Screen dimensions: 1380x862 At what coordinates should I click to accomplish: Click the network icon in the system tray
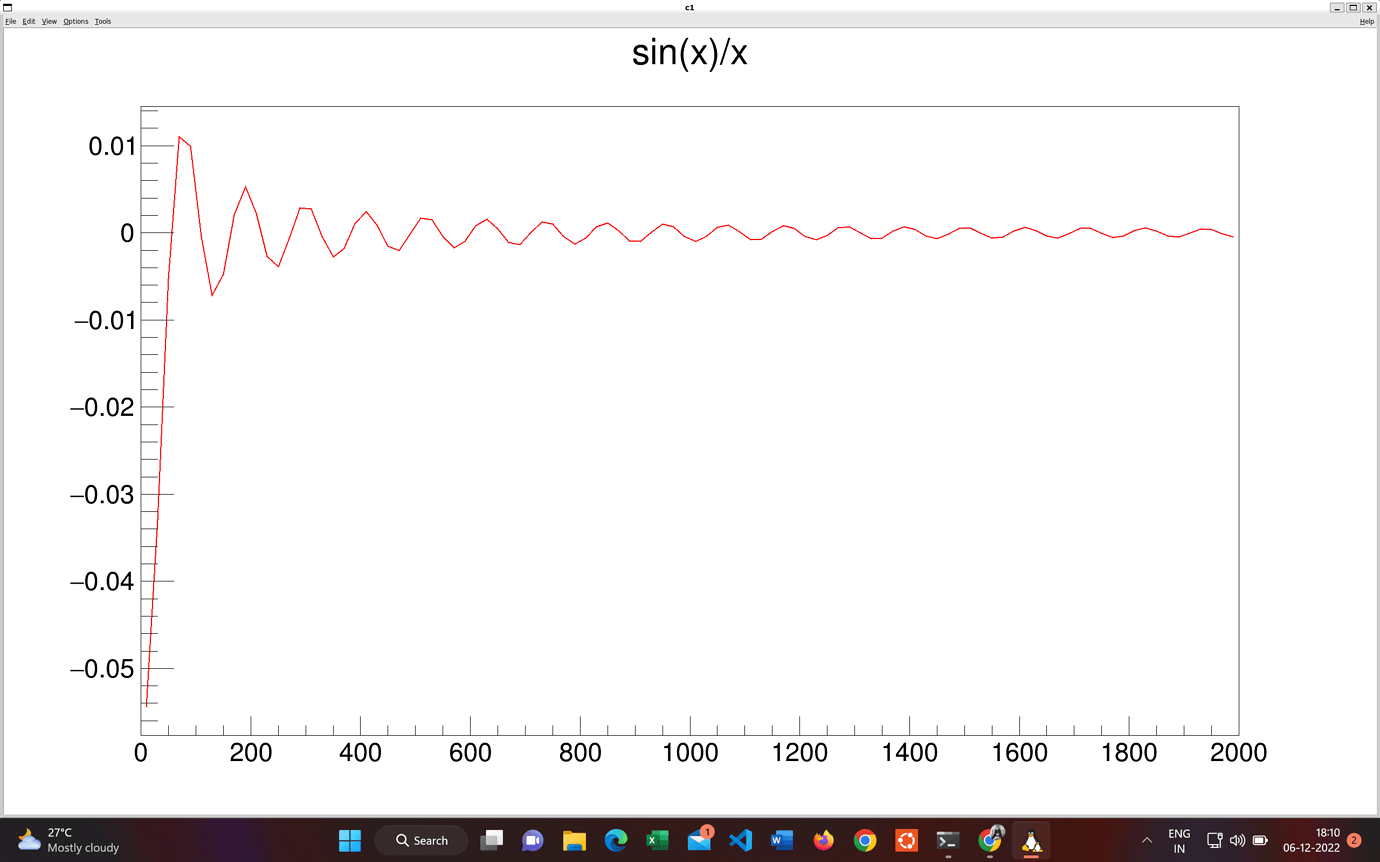[1214, 840]
